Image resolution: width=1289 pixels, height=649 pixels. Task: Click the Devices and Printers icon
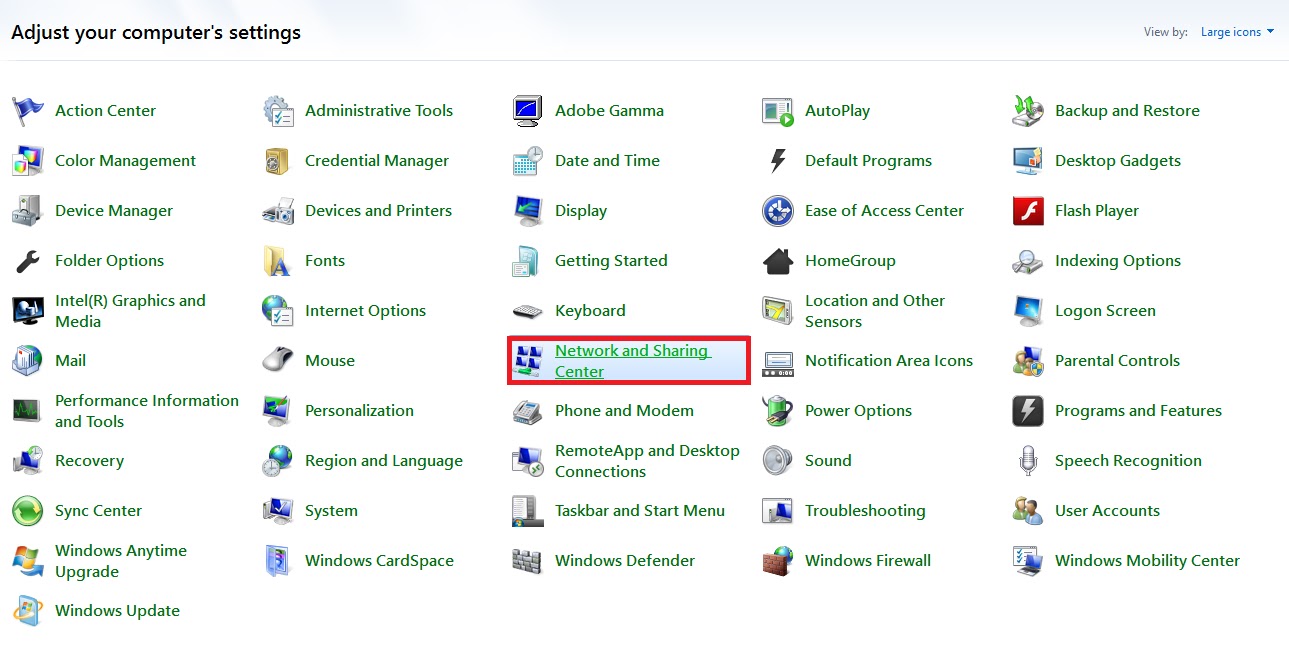278,211
